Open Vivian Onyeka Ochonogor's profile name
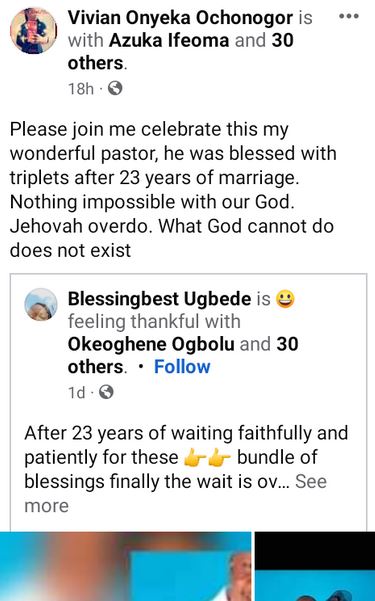The height and width of the screenshot is (601, 375). (x=180, y=18)
